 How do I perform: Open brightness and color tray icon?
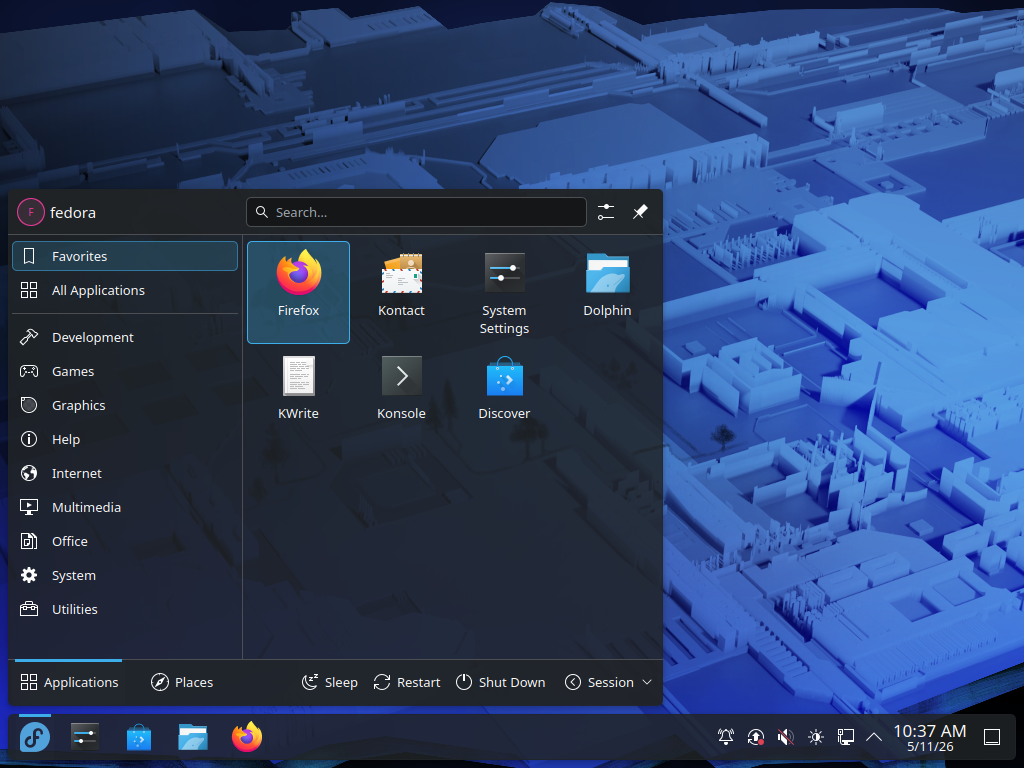(816, 737)
